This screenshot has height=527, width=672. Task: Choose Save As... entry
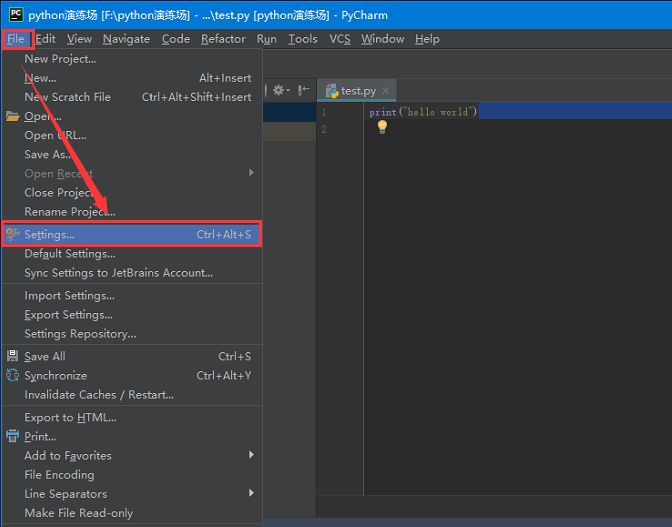coord(132,154)
